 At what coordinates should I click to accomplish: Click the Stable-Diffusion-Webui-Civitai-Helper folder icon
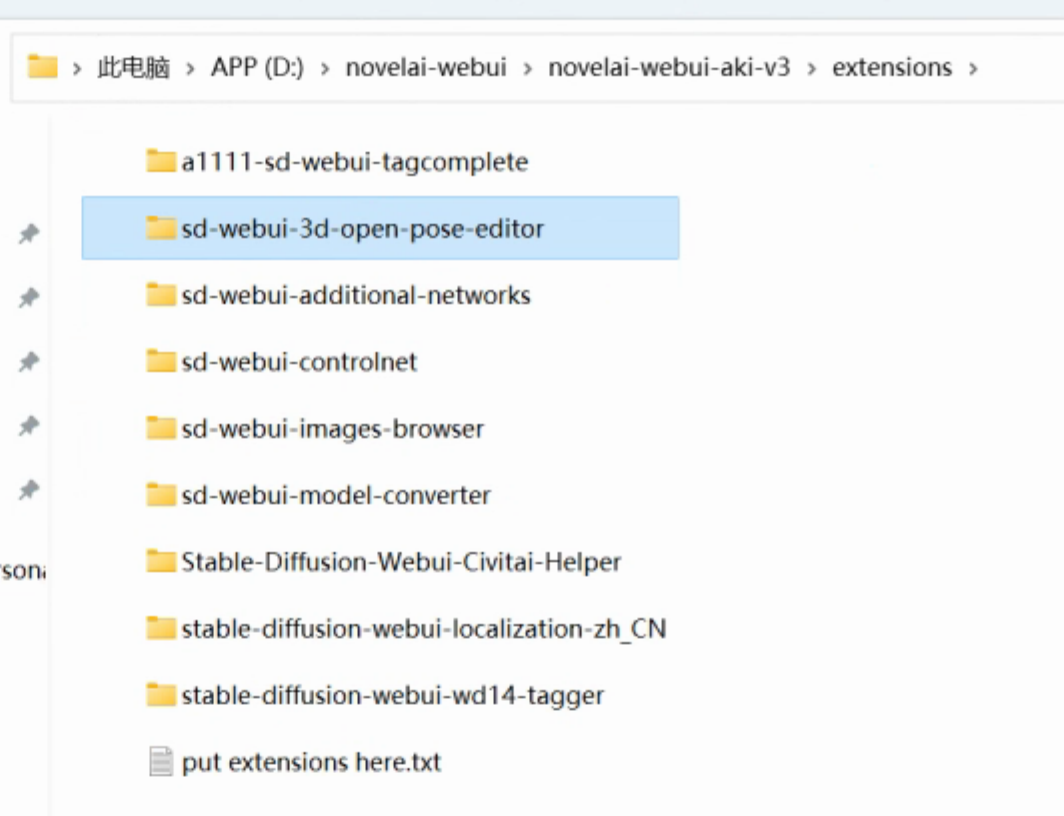(x=161, y=562)
